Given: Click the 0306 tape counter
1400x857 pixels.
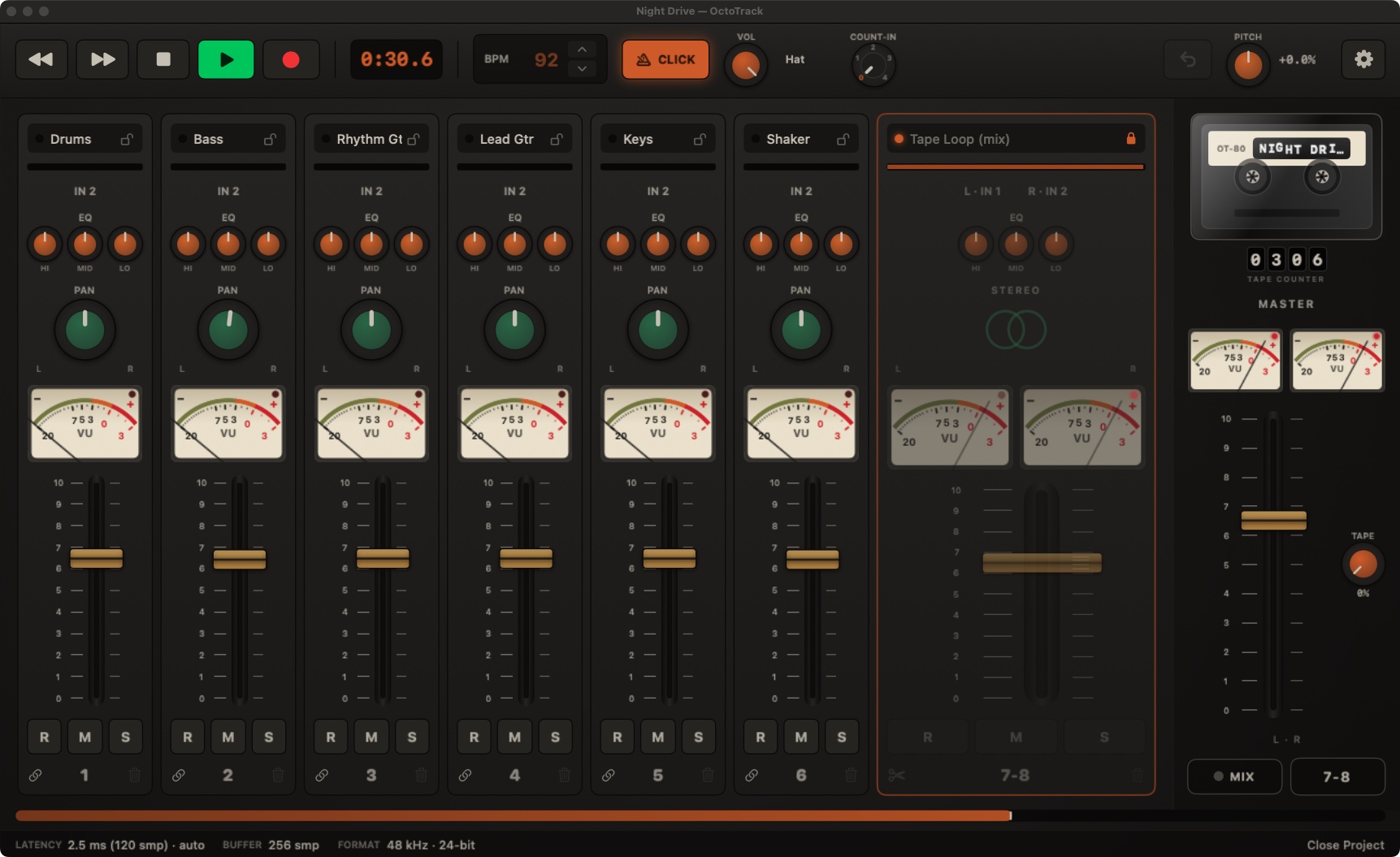Looking at the screenshot, I should 1286,259.
